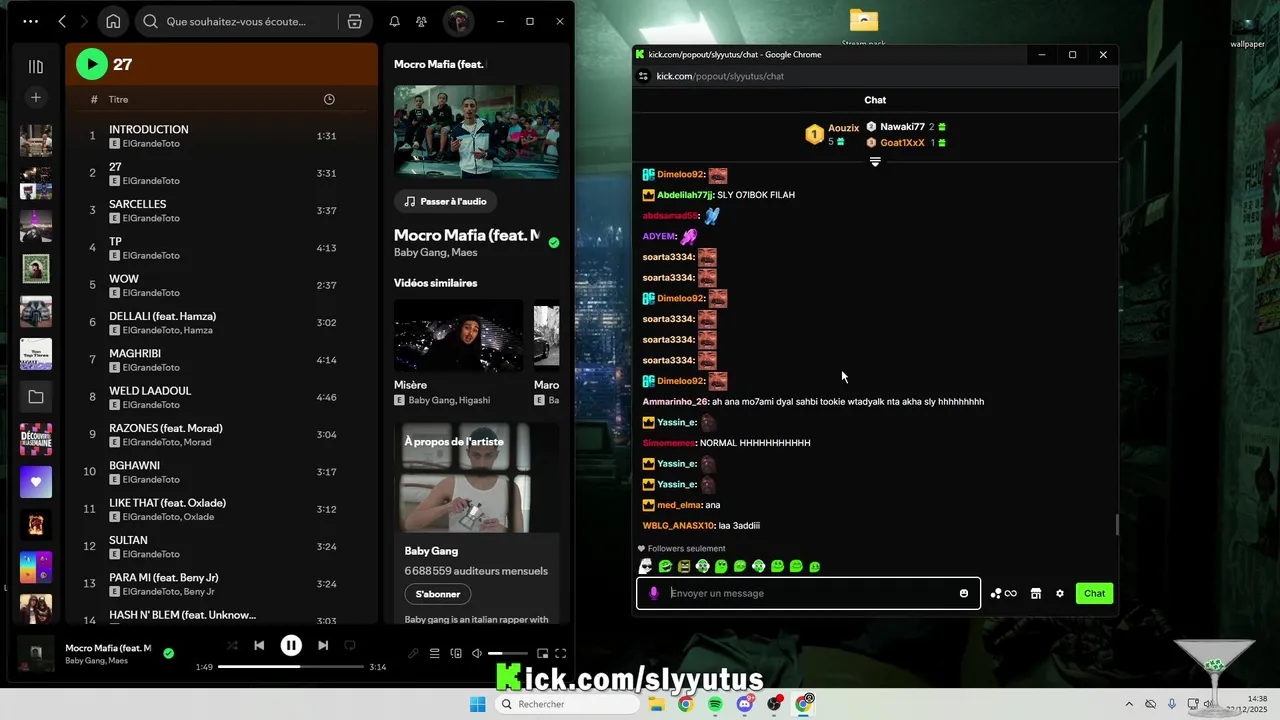Toggle shuffle in the player bar
The height and width of the screenshot is (720, 1280).
click(232, 646)
